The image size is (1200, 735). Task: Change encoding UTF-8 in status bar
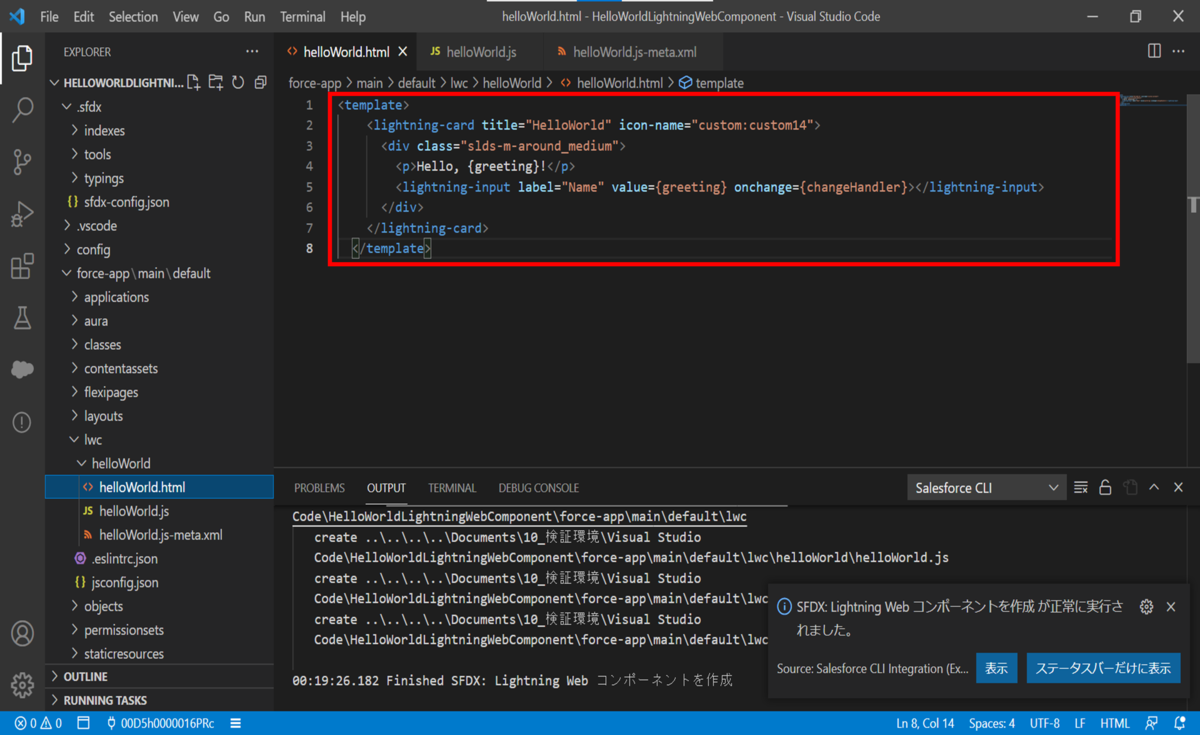click(x=1044, y=723)
